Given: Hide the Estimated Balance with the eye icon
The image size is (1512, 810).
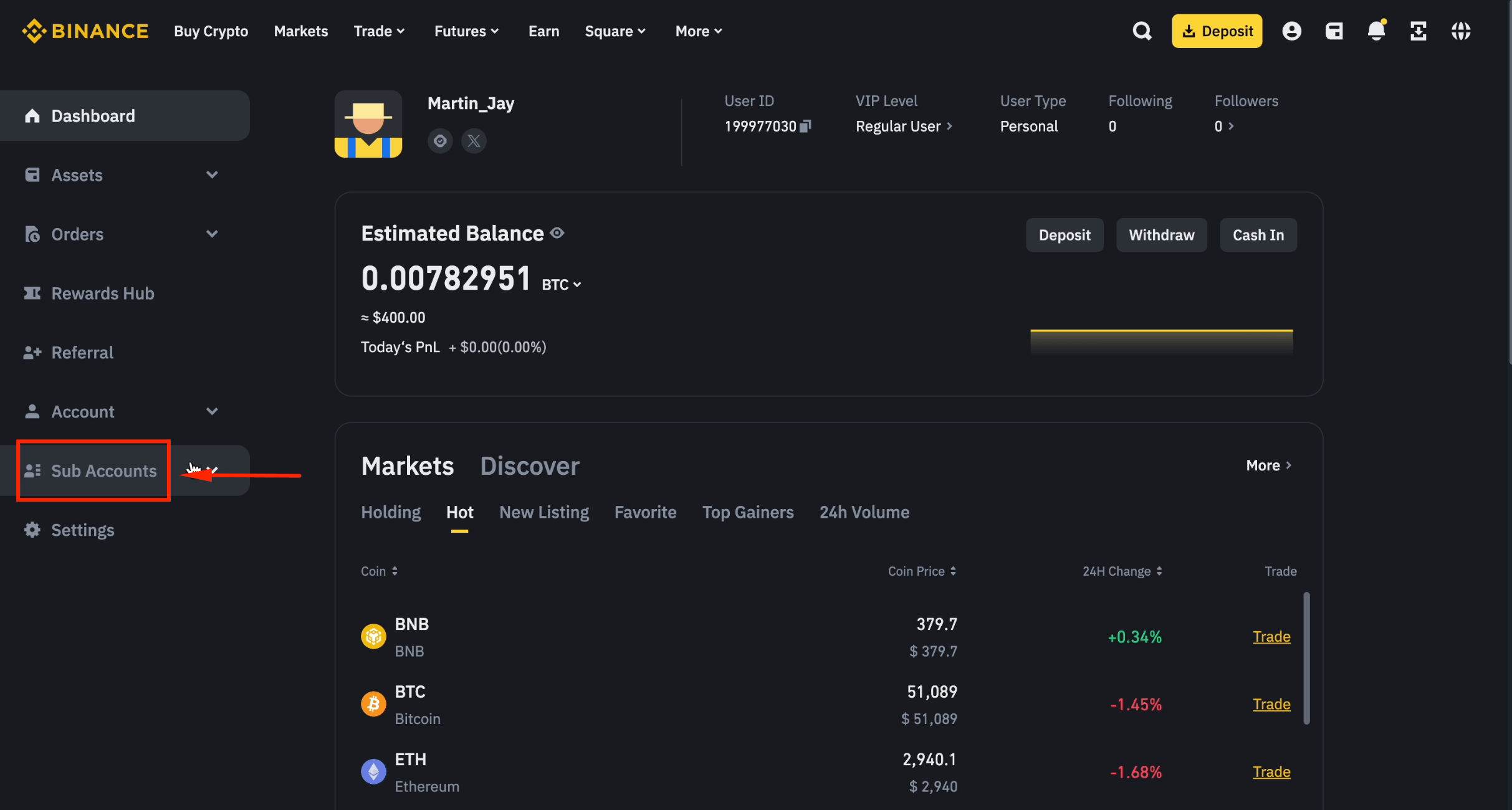Looking at the screenshot, I should coord(558,233).
